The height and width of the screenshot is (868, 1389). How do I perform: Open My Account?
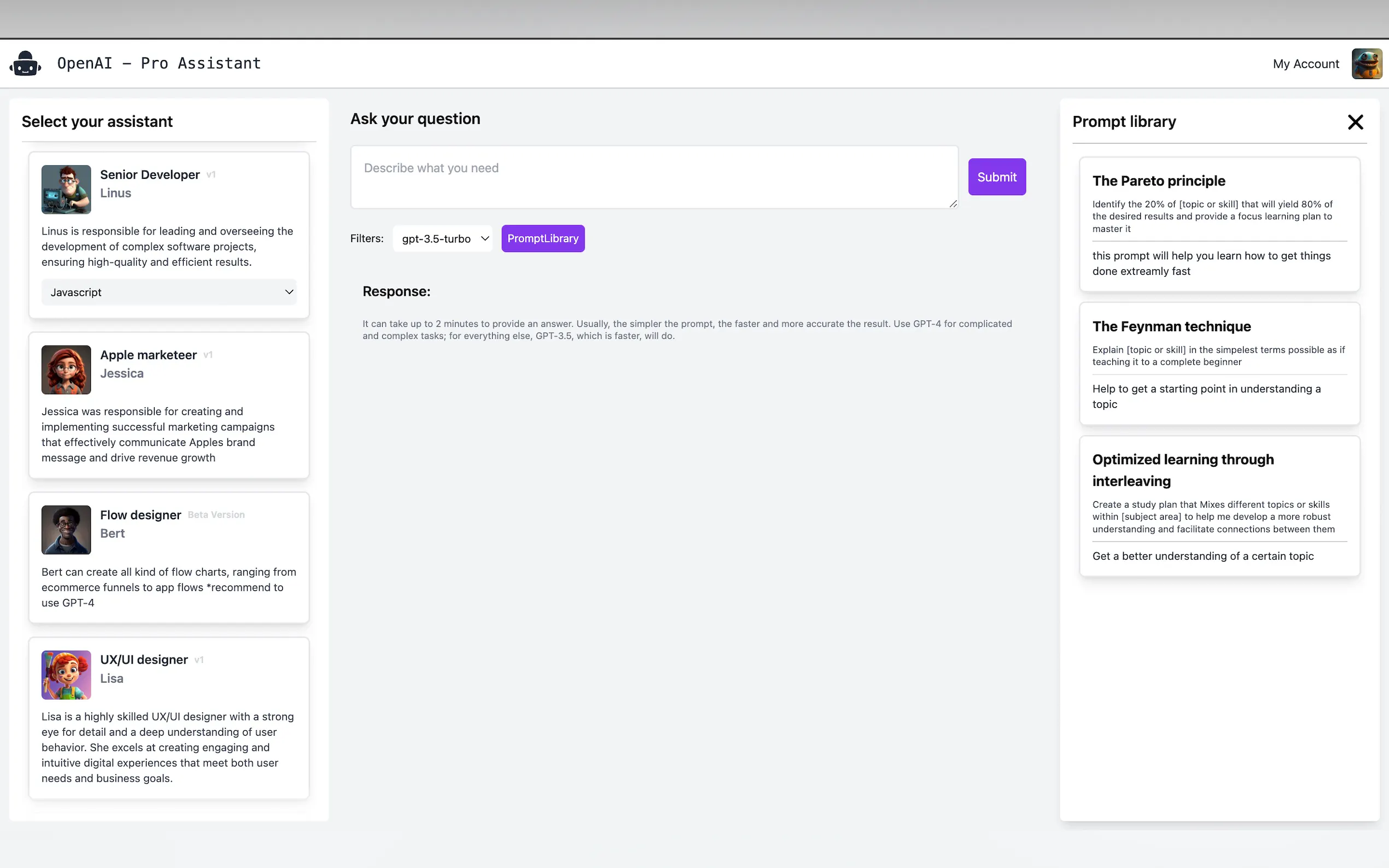pyautogui.click(x=1305, y=64)
